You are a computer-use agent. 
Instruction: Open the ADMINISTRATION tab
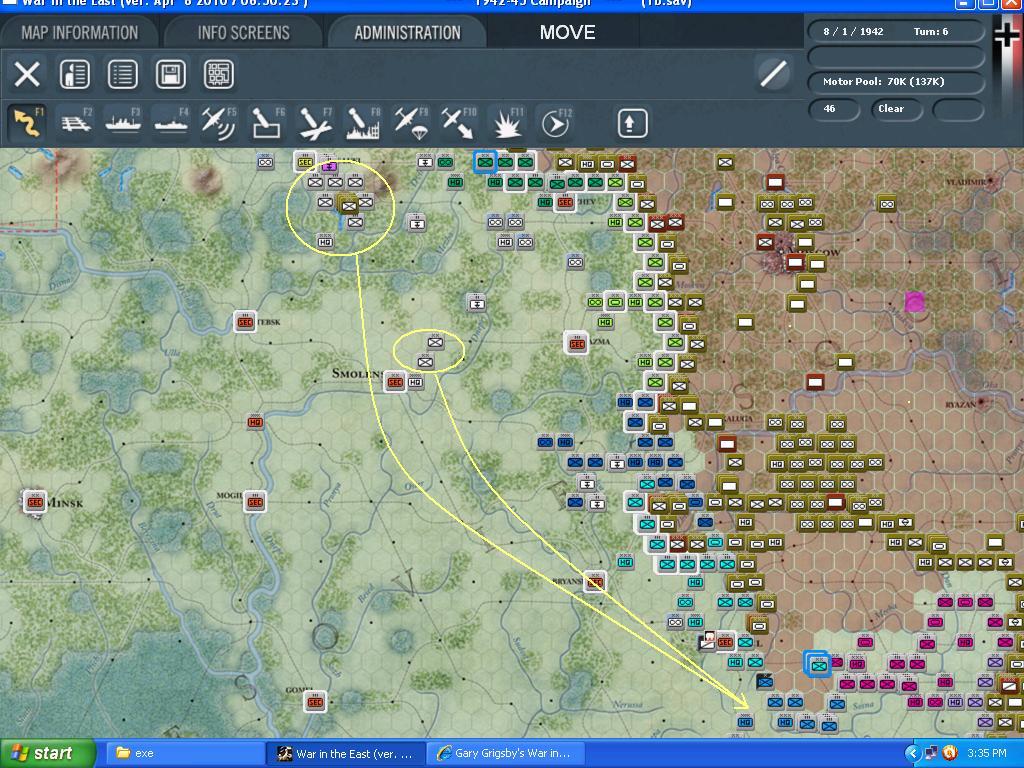click(408, 33)
